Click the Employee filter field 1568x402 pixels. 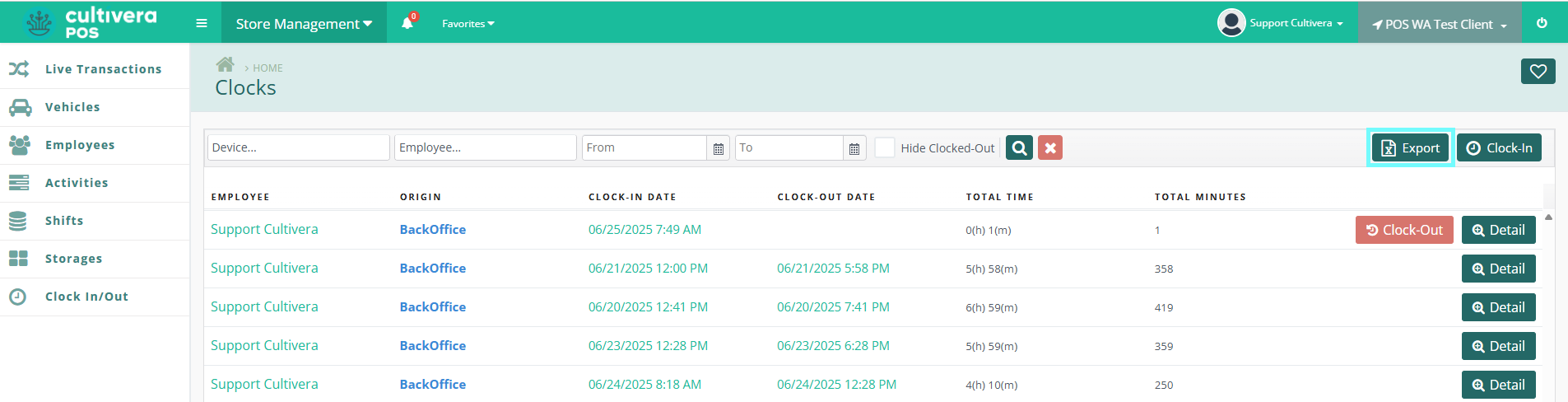tap(486, 147)
